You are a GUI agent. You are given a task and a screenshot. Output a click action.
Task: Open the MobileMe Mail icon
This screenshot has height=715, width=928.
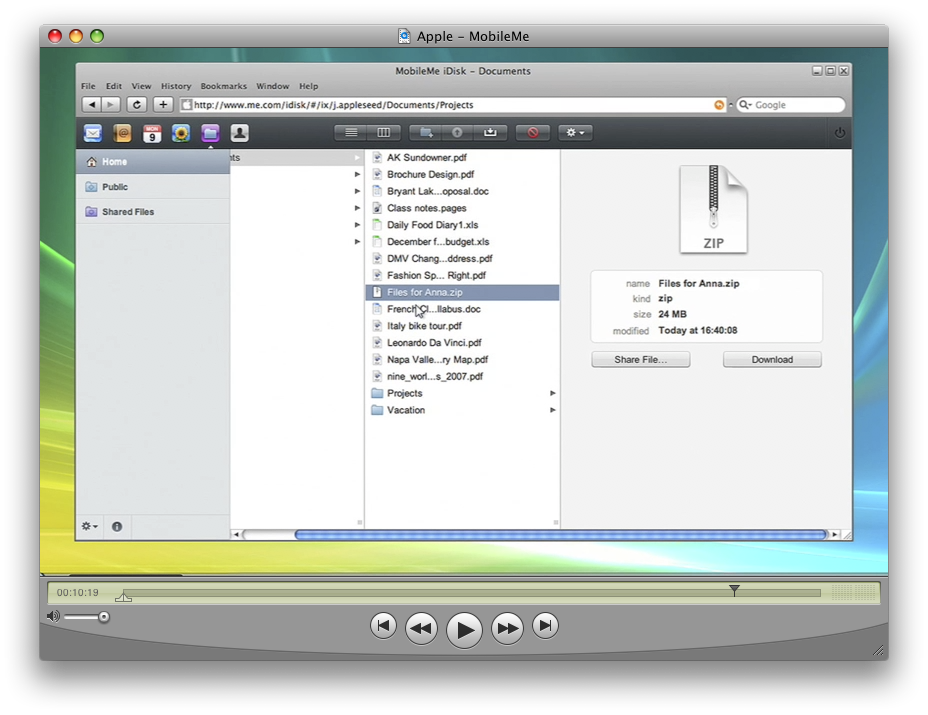tap(93, 133)
